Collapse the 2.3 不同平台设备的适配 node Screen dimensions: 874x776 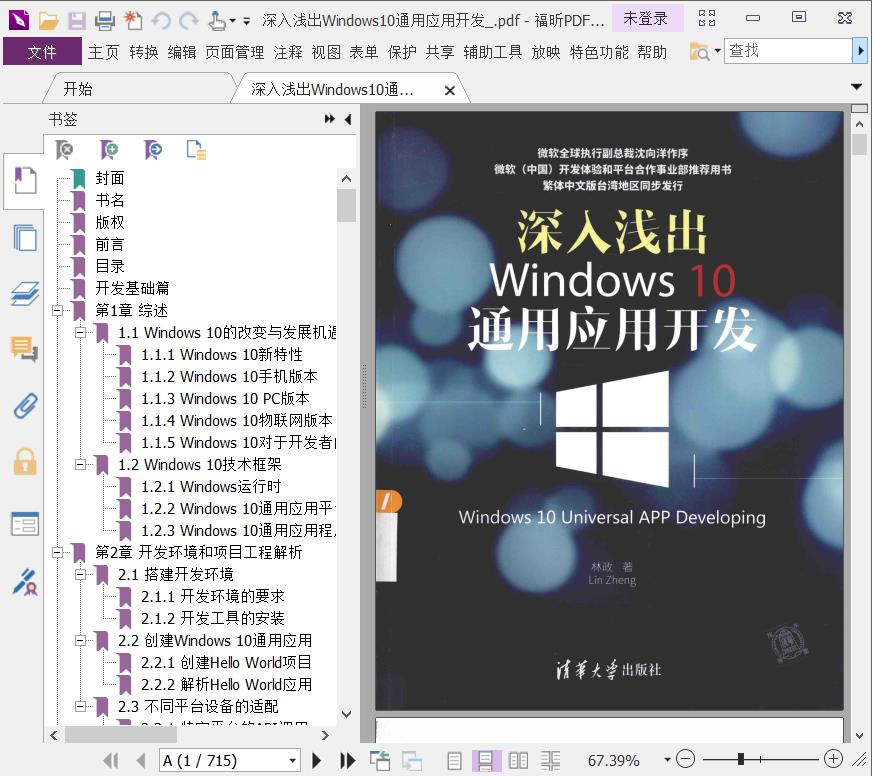pyautogui.click(x=81, y=706)
